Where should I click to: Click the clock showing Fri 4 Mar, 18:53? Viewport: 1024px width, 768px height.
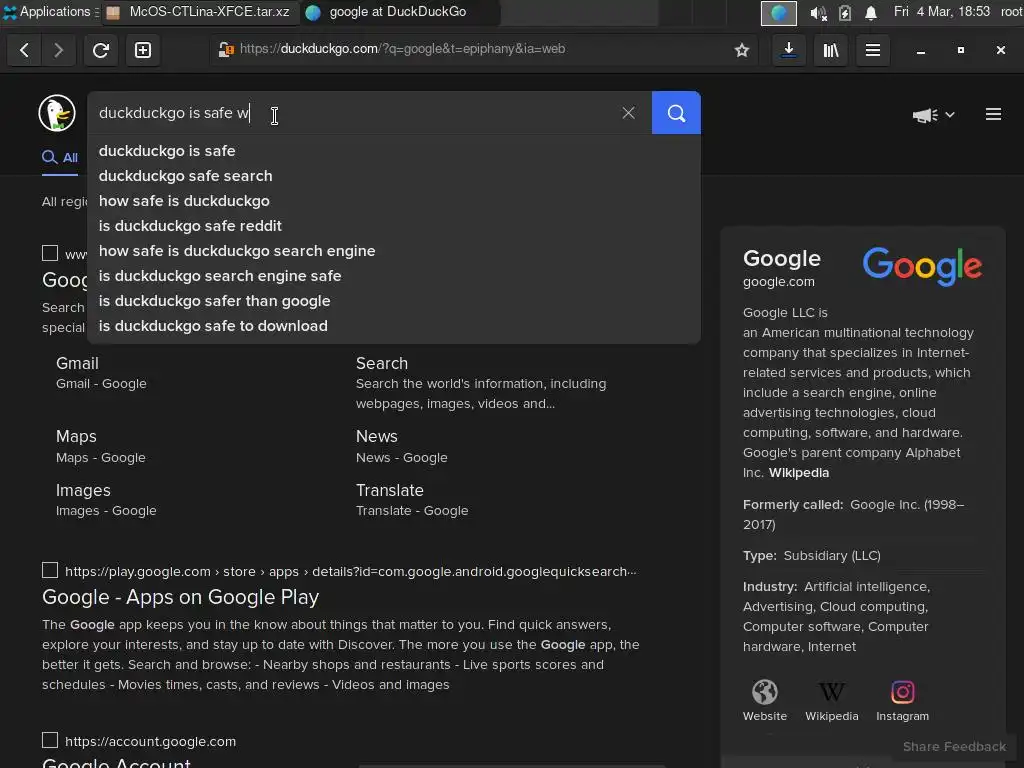(x=942, y=12)
